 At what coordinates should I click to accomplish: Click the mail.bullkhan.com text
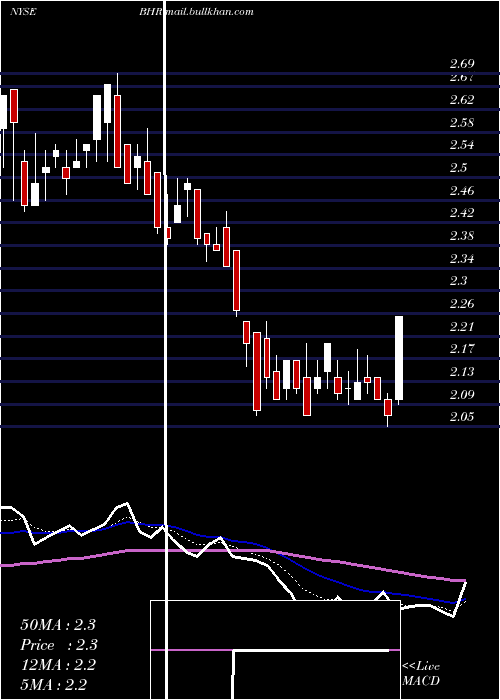click(209, 12)
